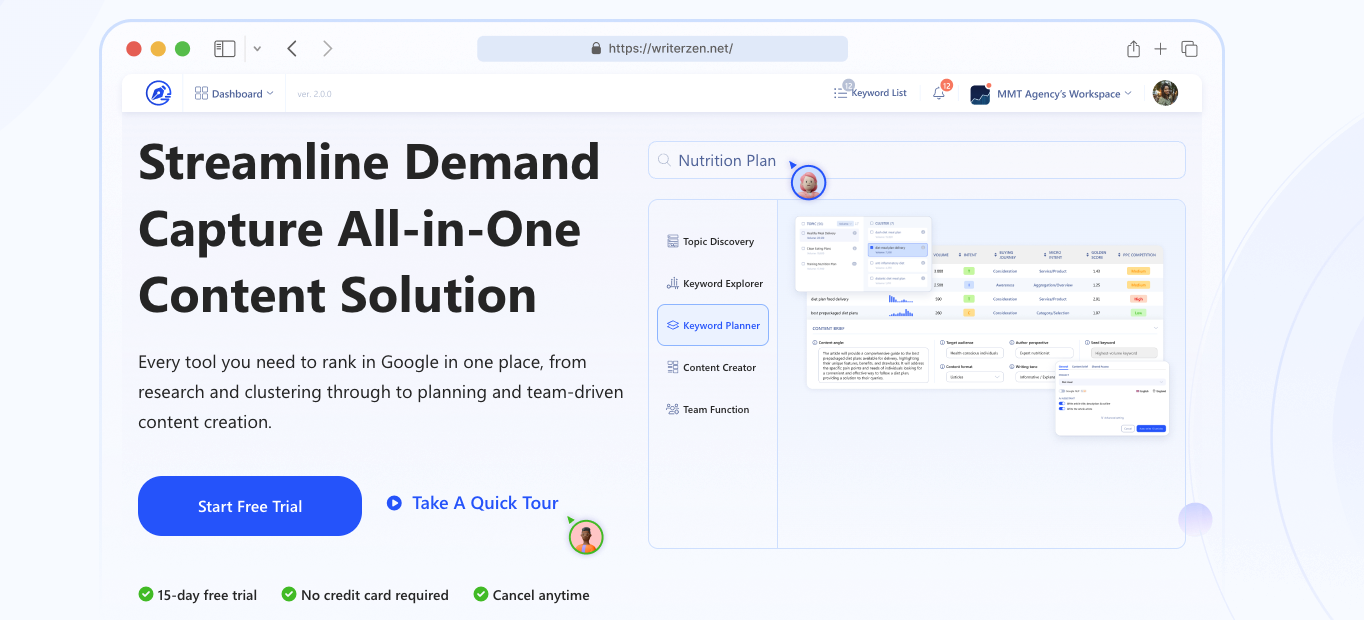Screen dimensions: 1364x620
Task: Select the Topic Discovery tab
Action: point(711,242)
